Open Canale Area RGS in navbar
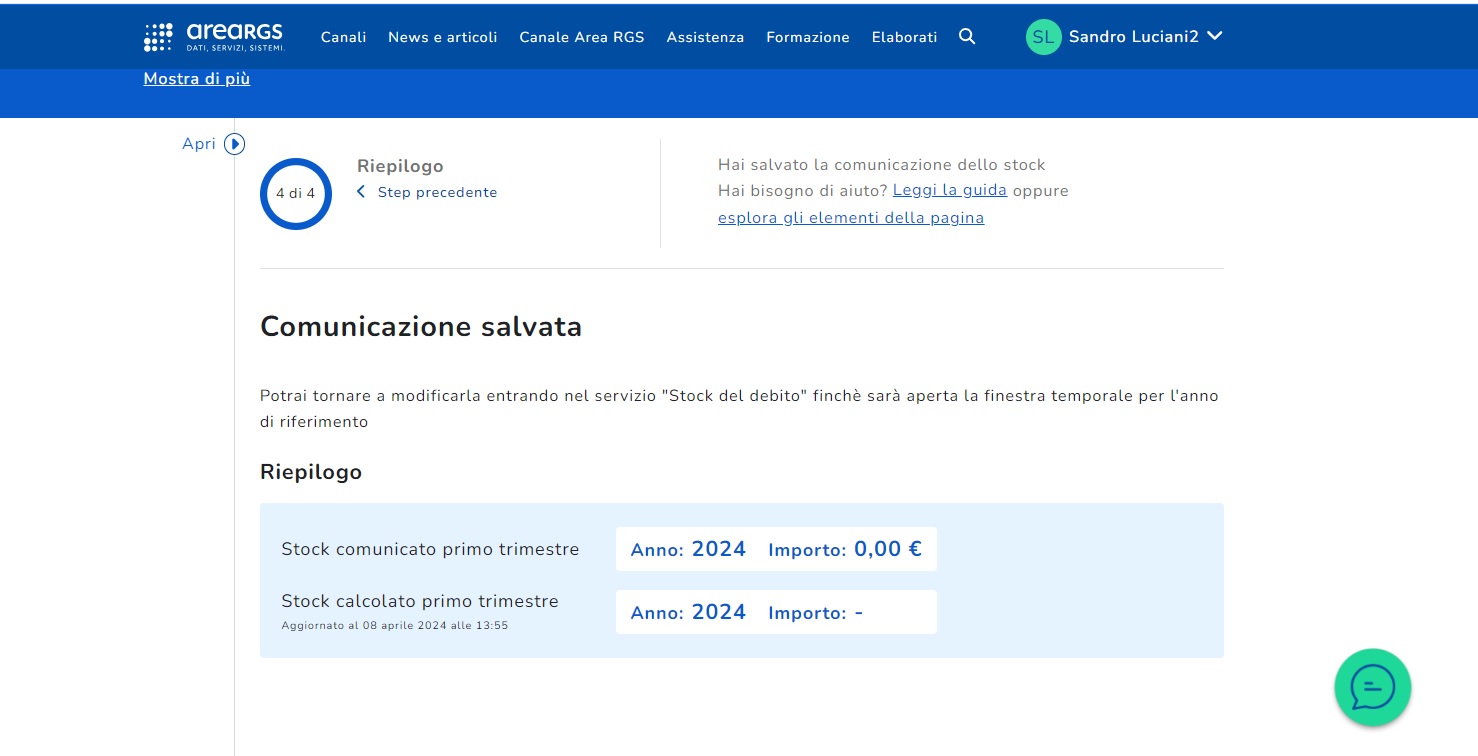Screen dimensions: 1478x756 582,37
